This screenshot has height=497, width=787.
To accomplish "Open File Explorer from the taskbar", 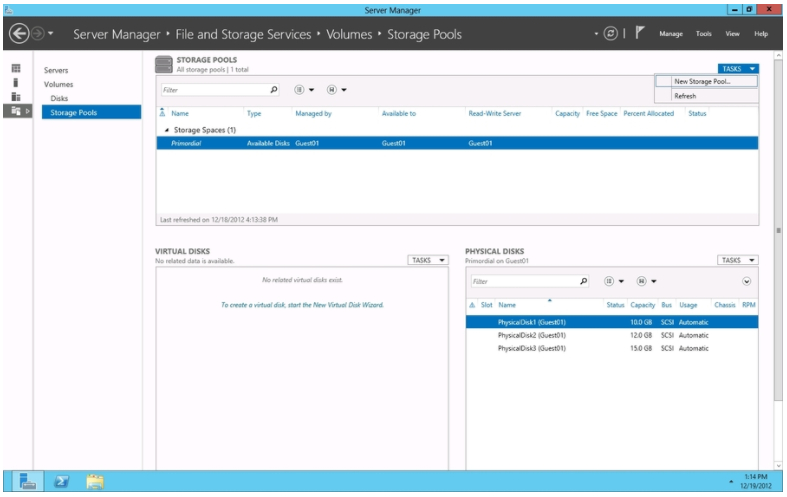I will tap(95, 481).
